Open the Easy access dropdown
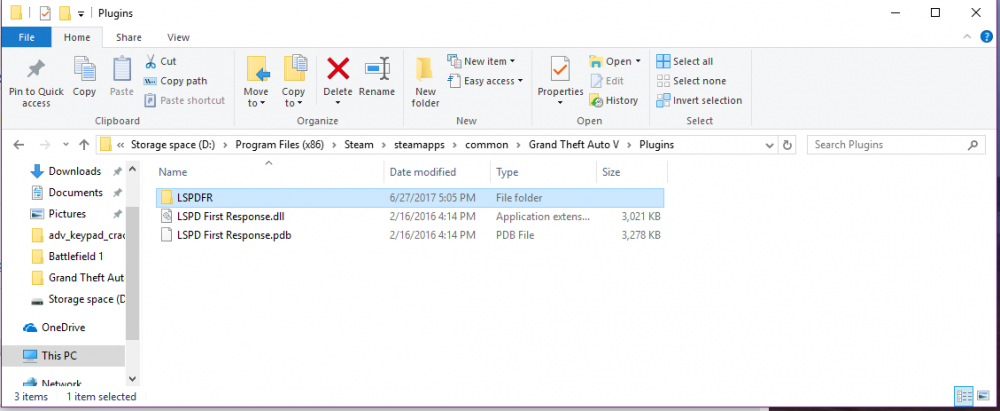Screen dimensions: 1000x411 coord(485,81)
